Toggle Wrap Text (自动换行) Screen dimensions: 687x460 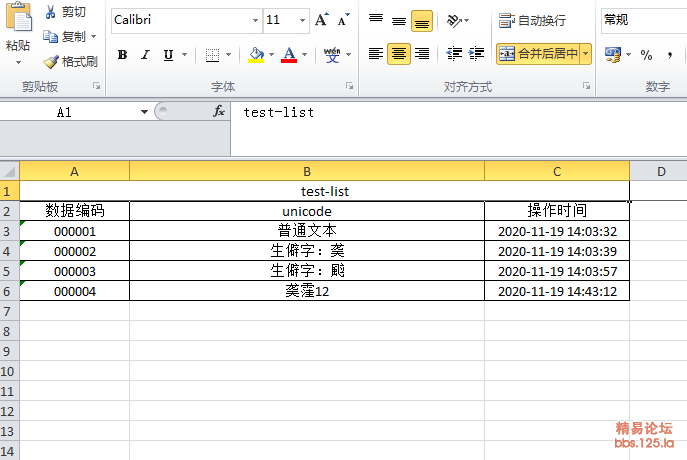pyautogui.click(x=532, y=20)
